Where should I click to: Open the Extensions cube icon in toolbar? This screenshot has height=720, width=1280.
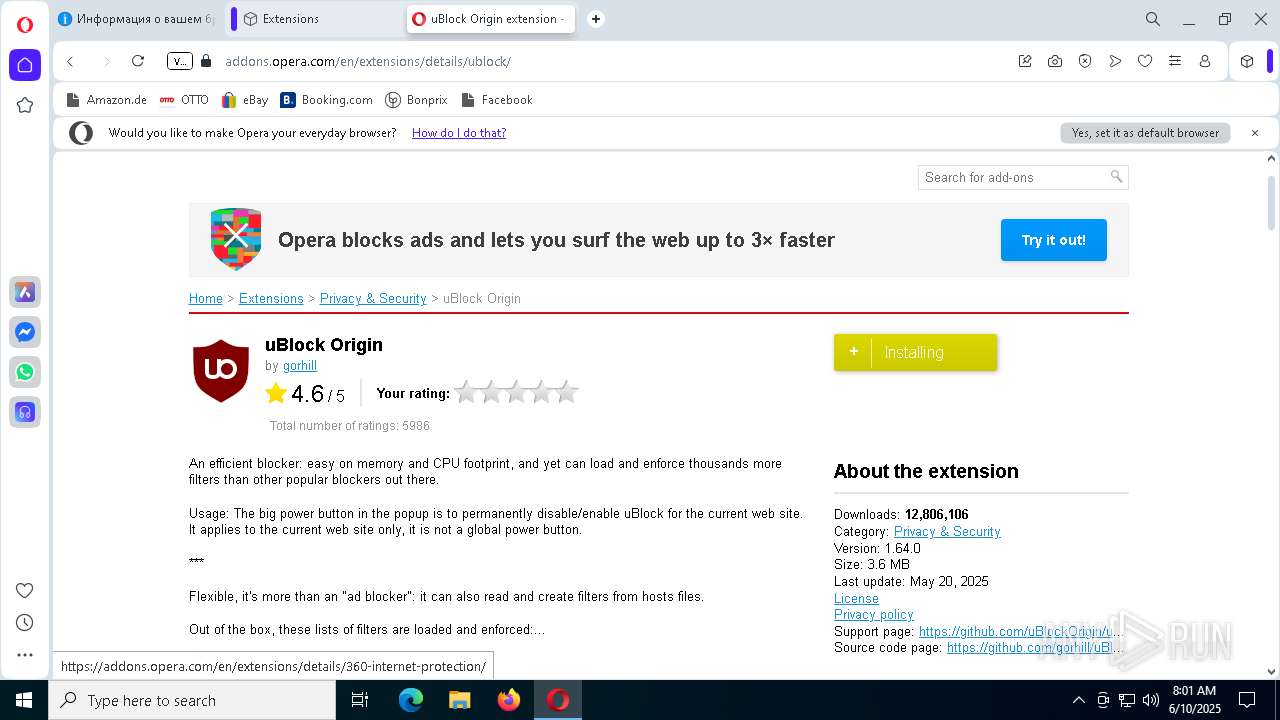point(1247,61)
